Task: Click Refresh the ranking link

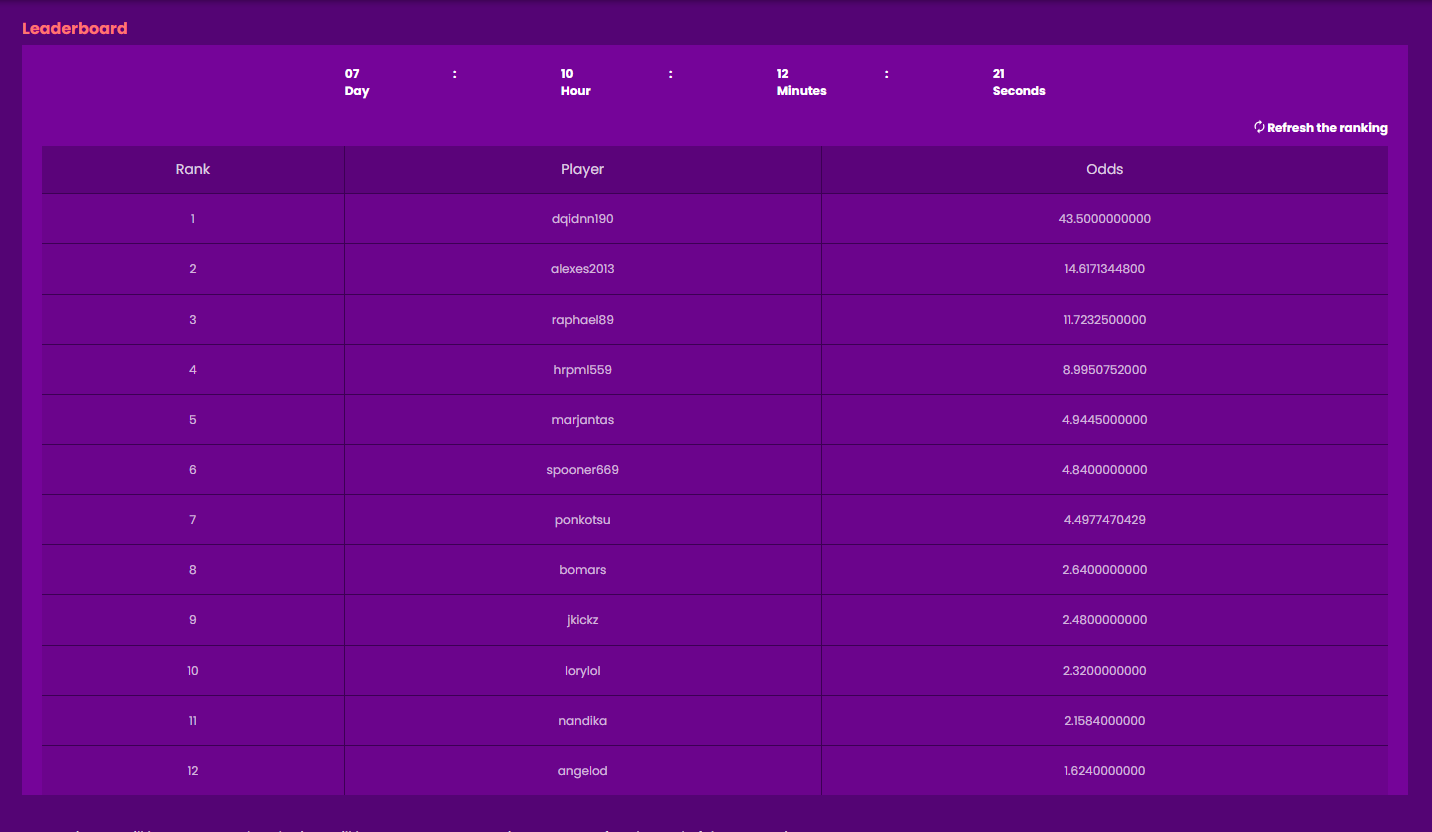Action: point(1326,128)
